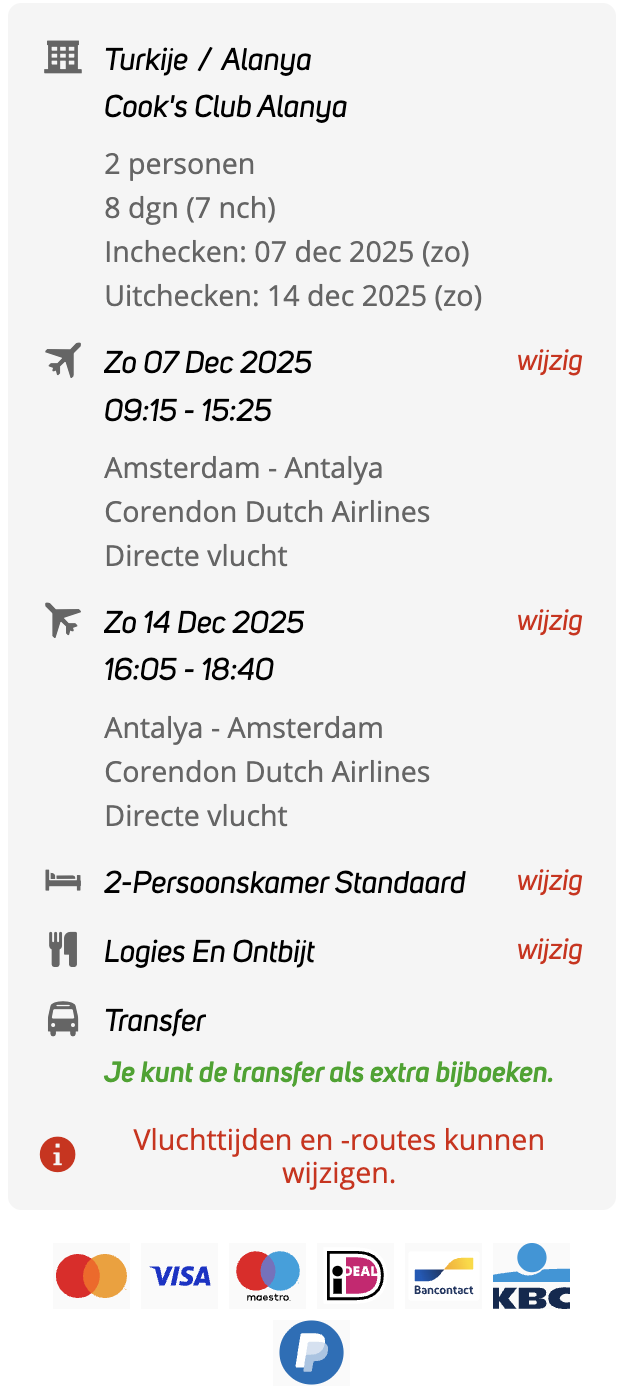624x1396 pixels.
Task: Open wijzig for the return flight on Zo 14 Dec
Action: click(549, 621)
